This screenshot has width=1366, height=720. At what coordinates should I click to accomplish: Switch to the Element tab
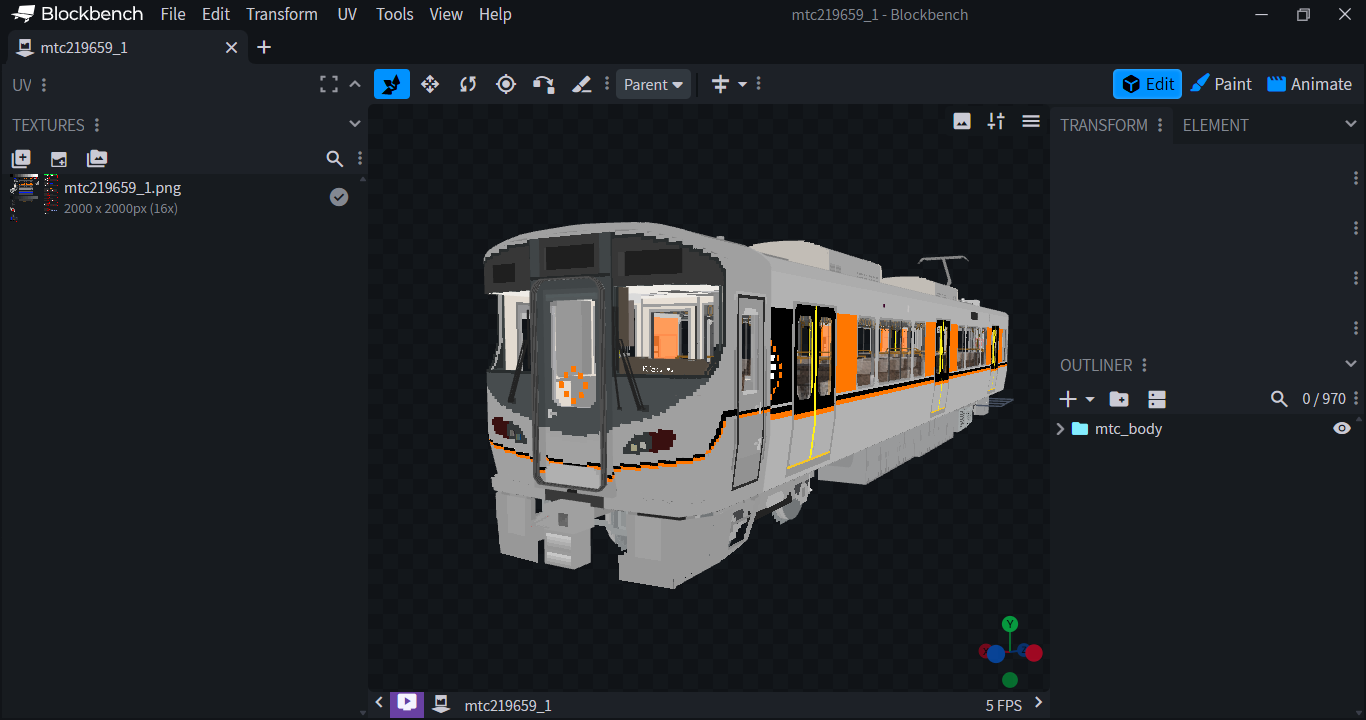(1215, 125)
